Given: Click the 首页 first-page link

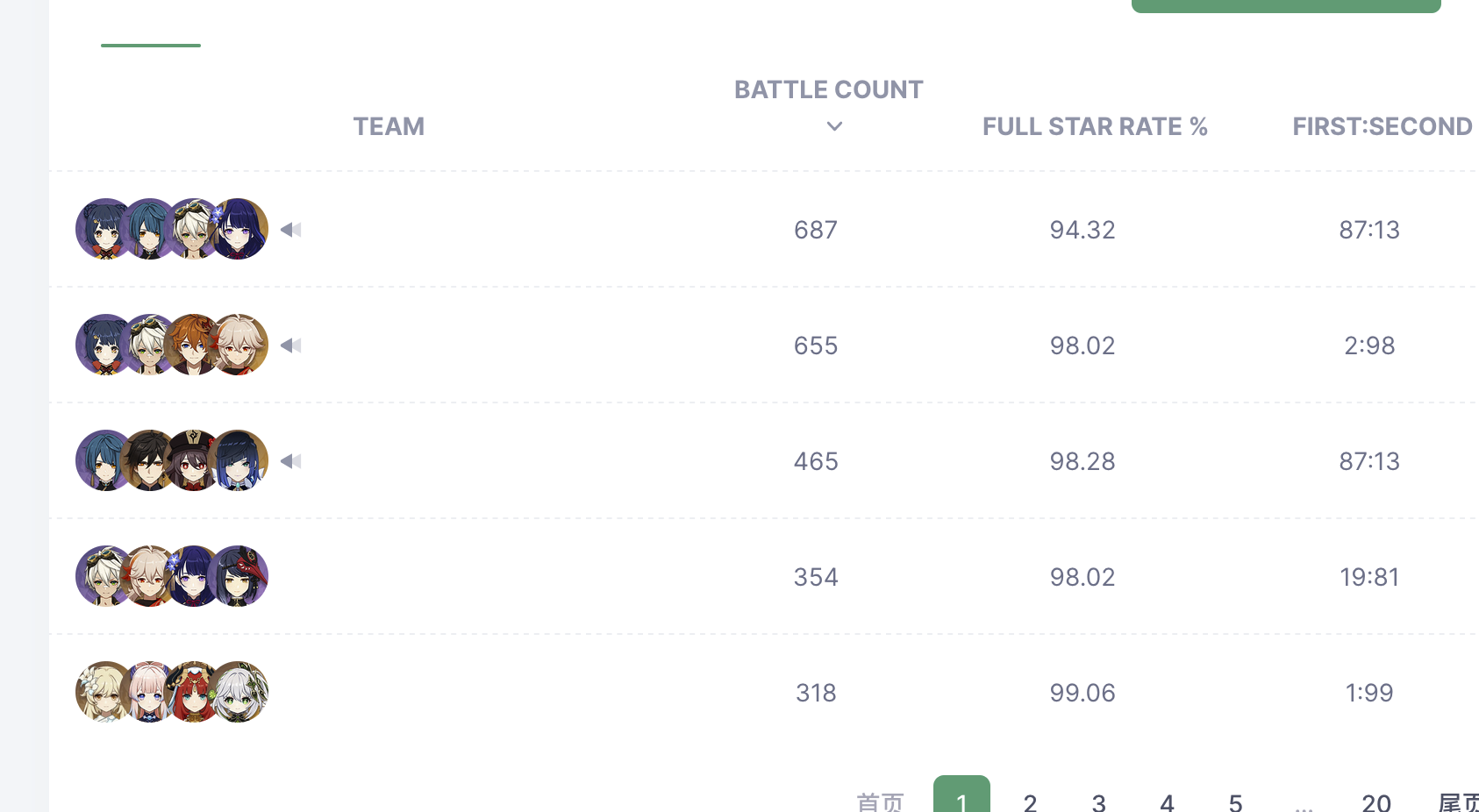Looking at the screenshot, I should [880, 801].
